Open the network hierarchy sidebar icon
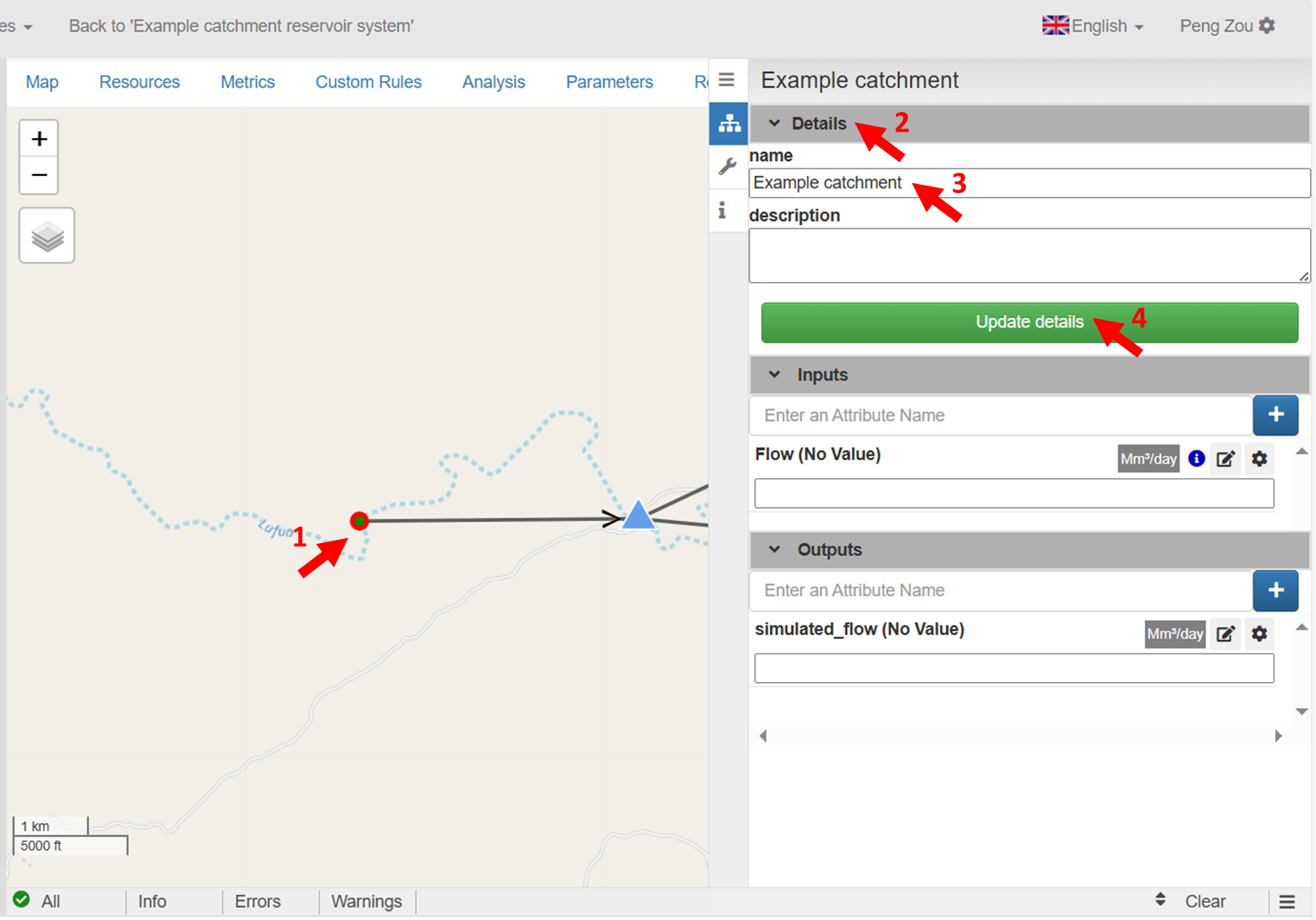 (728, 123)
